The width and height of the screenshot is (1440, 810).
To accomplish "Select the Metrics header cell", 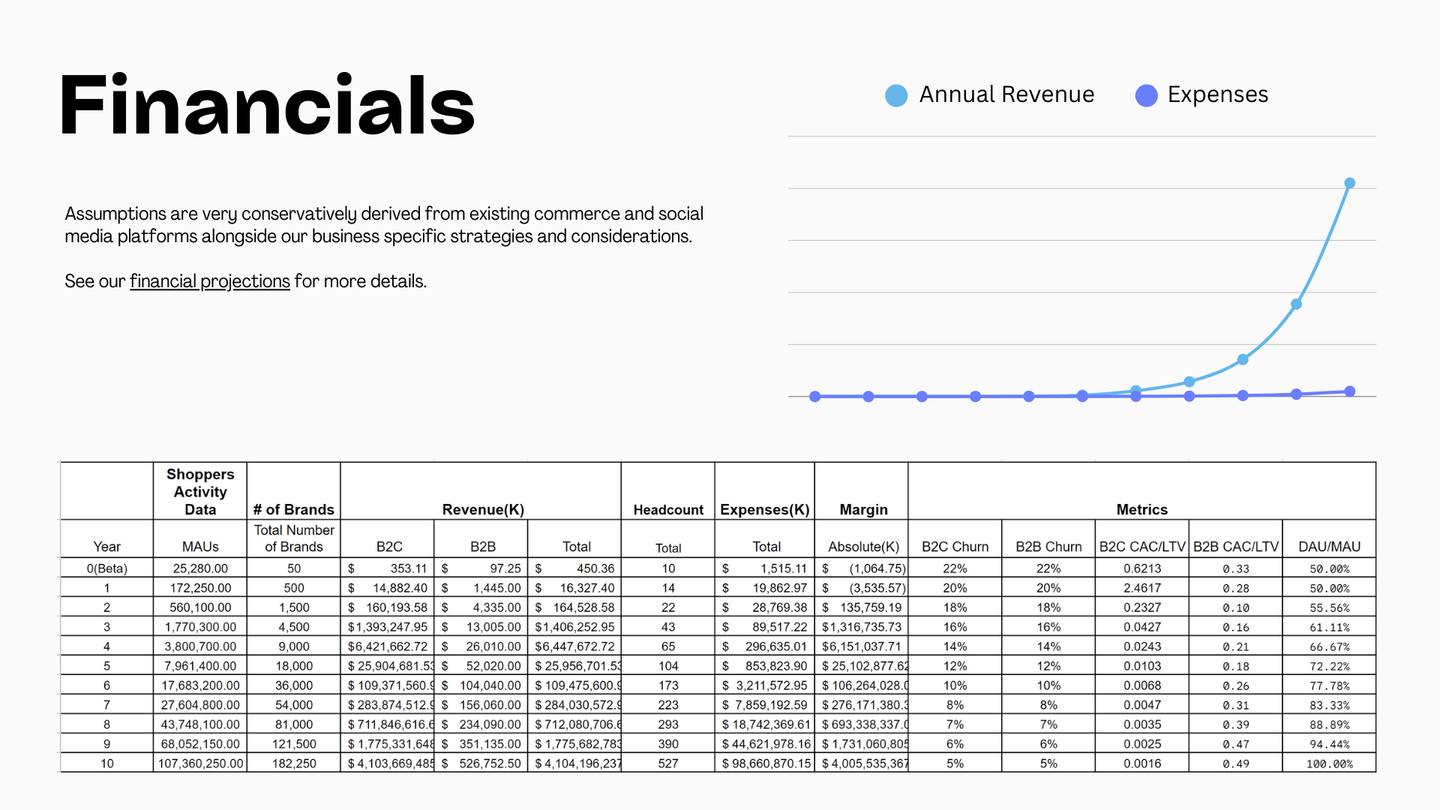I will click(x=1142, y=510).
